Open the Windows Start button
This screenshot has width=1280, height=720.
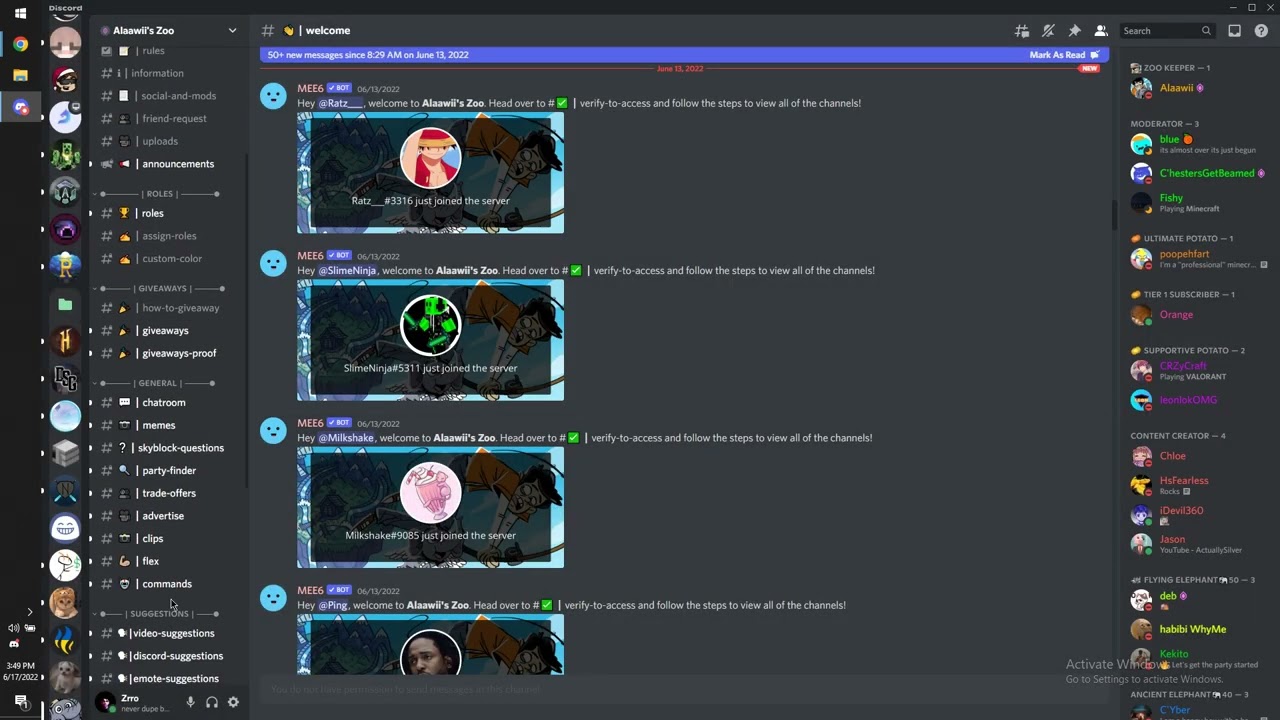coord(20,14)
